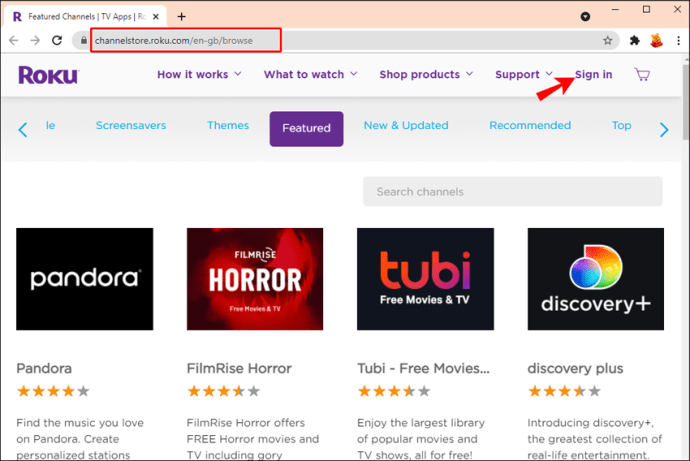Open the discovery+ channel thumbnail

point(595,279)
